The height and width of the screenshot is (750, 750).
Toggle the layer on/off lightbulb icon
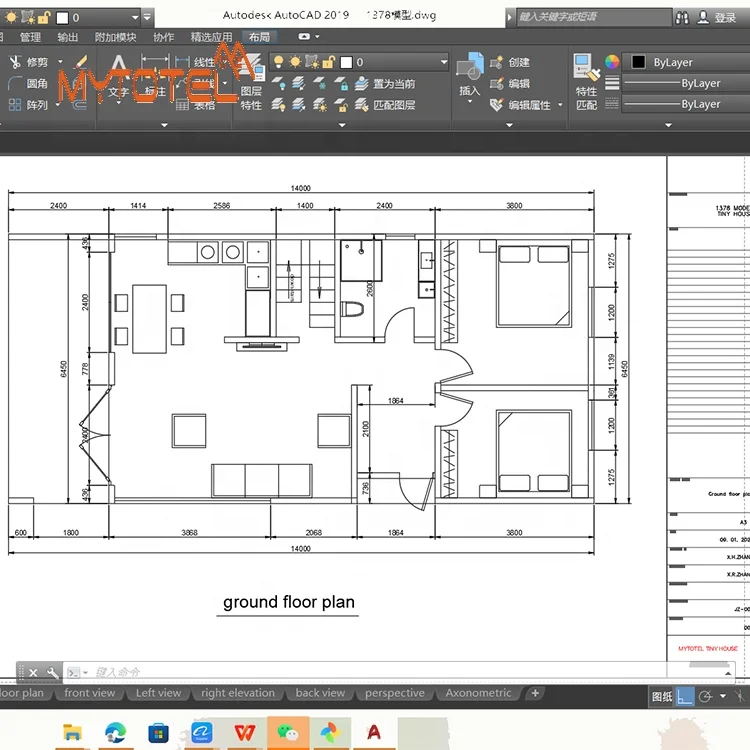(x=278, y=62)
